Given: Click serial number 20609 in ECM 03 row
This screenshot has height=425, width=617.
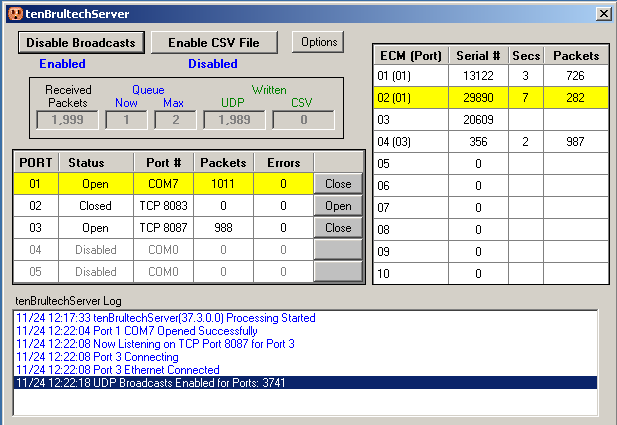Looking at the screenshot, I should (x=478, y=120).
